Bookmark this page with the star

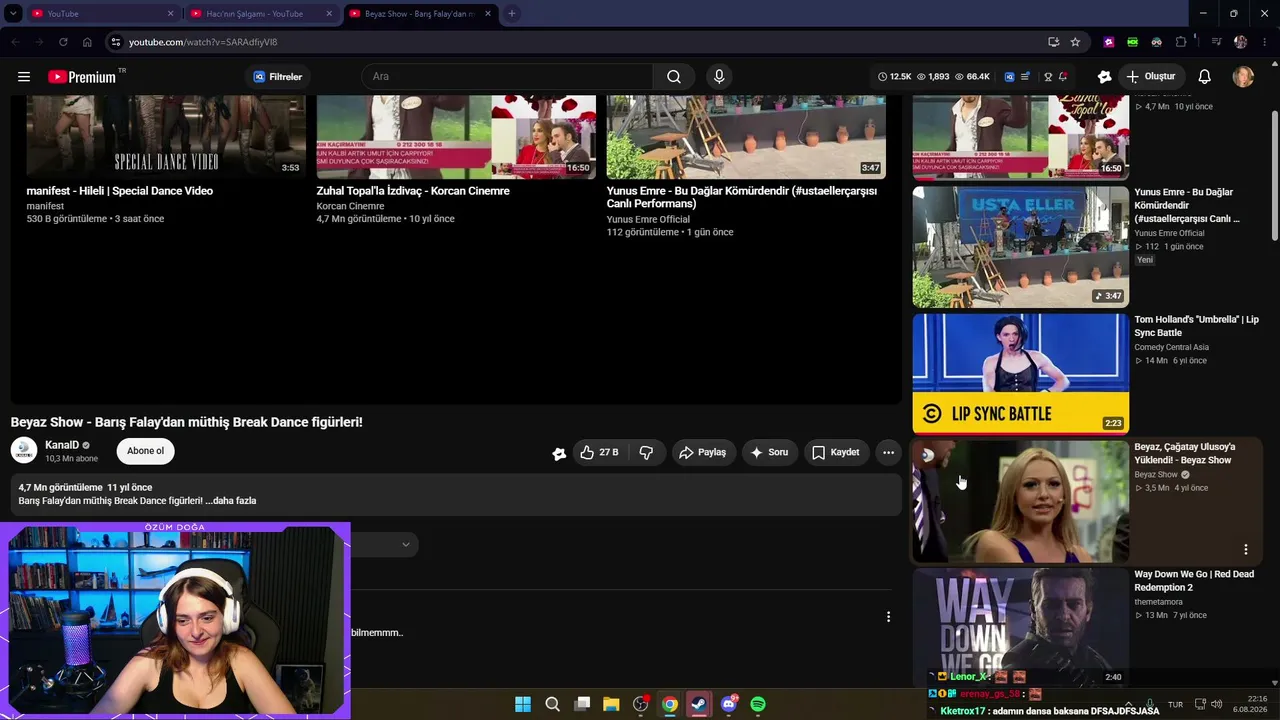pyautogui.click(x=1075, y=42)
